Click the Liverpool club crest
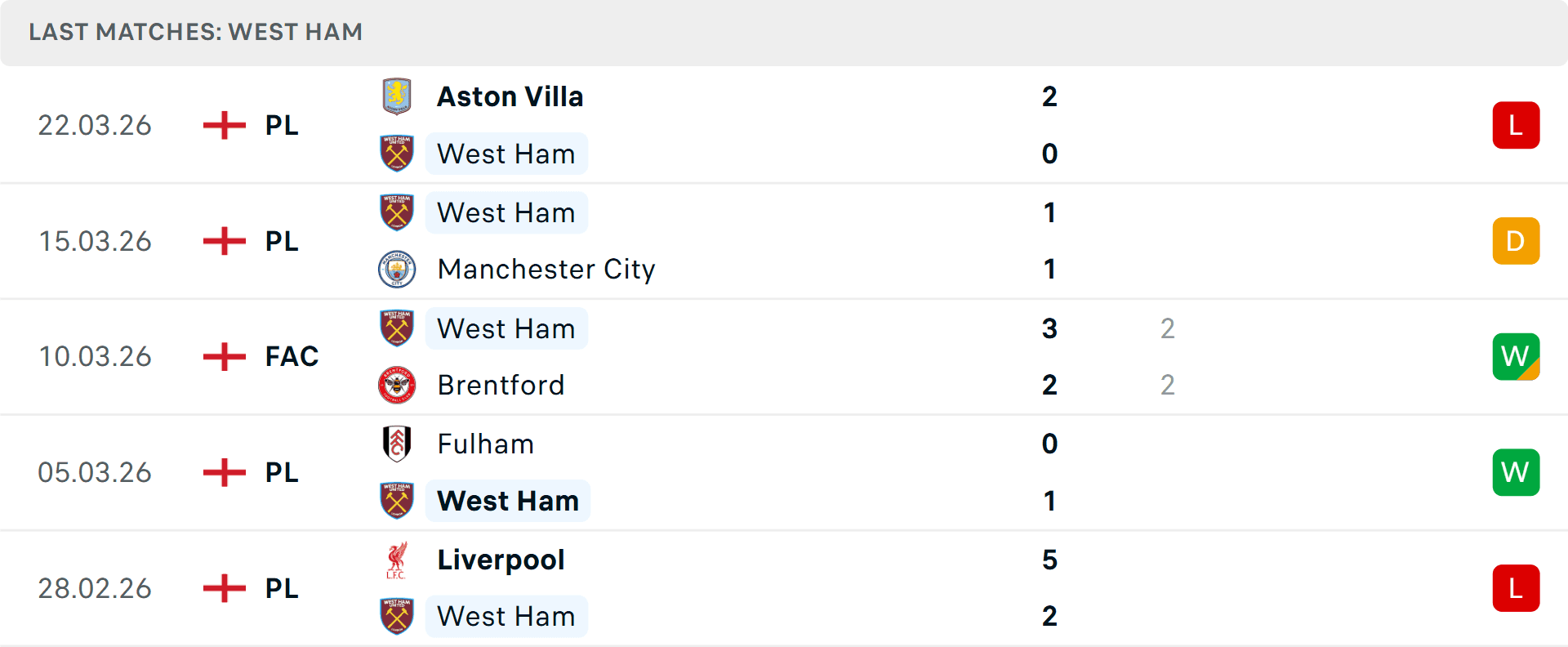This screenshot has width=1568, height=647. tap(398, 560)
